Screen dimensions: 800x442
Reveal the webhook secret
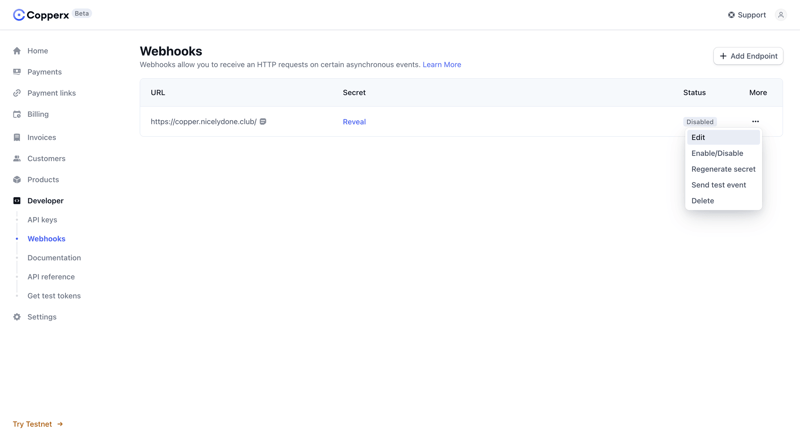click(354, 121)
